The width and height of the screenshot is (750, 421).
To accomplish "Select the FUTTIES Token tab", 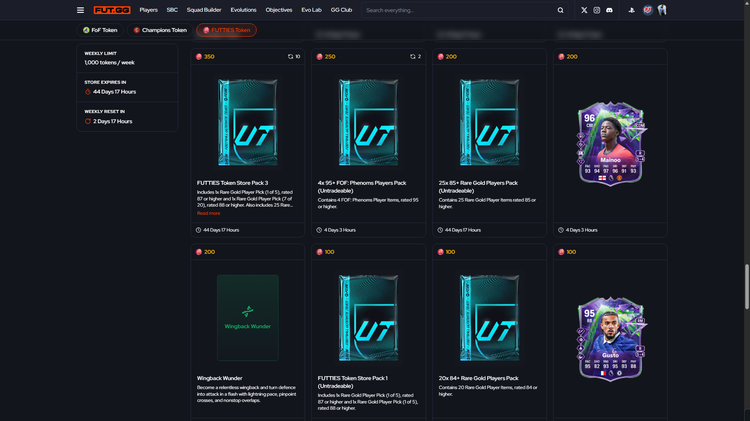I will pyautogui.click(x=226, y=30).
